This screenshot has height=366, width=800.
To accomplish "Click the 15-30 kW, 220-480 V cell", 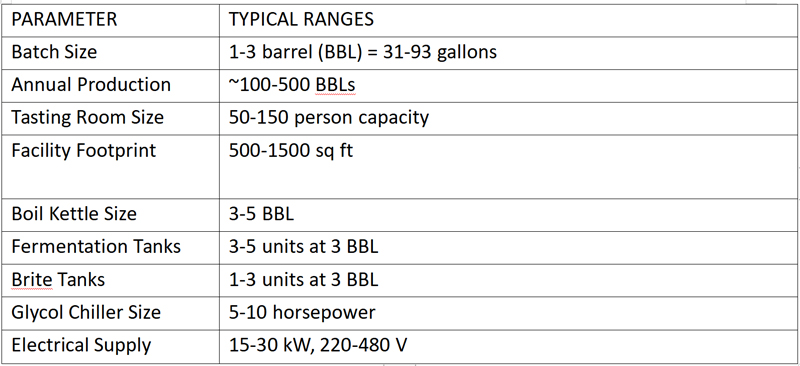I will click(x=509, y=346).
